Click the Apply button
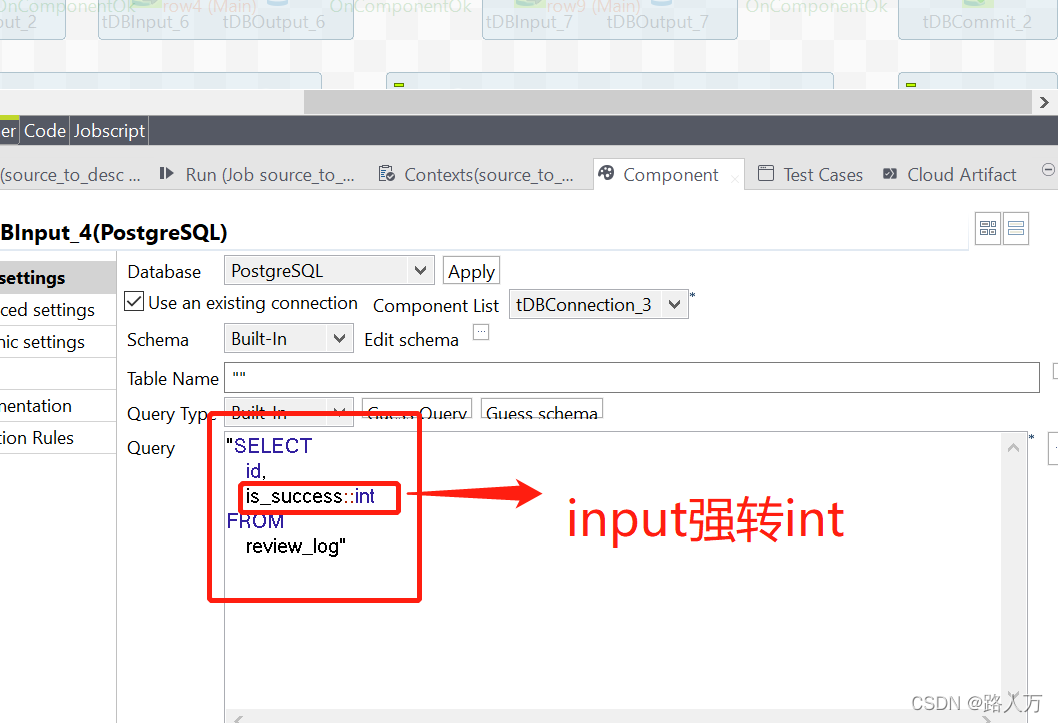 click(471, 271)
